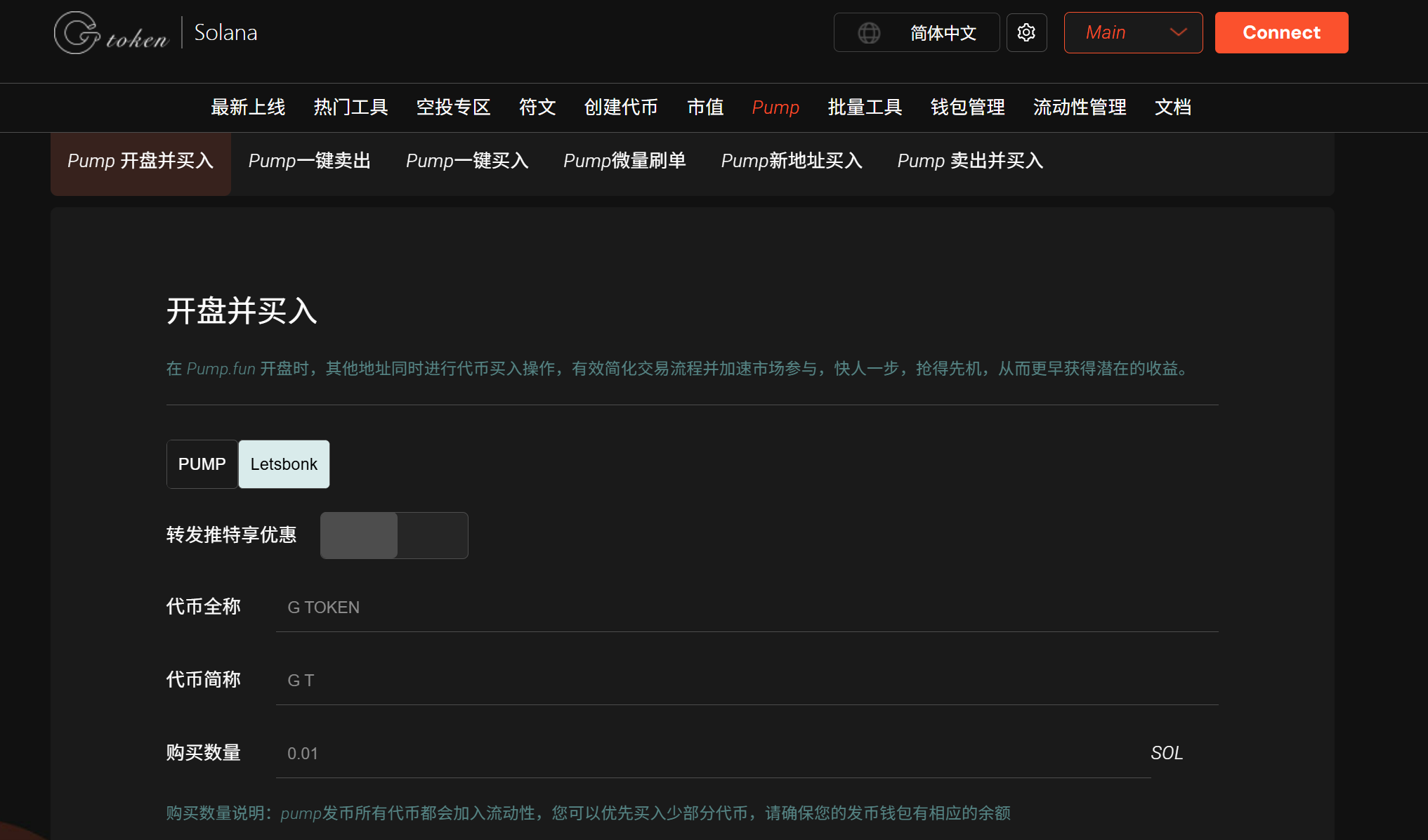
Task: Open the 符文 menu
Action: 537,107
